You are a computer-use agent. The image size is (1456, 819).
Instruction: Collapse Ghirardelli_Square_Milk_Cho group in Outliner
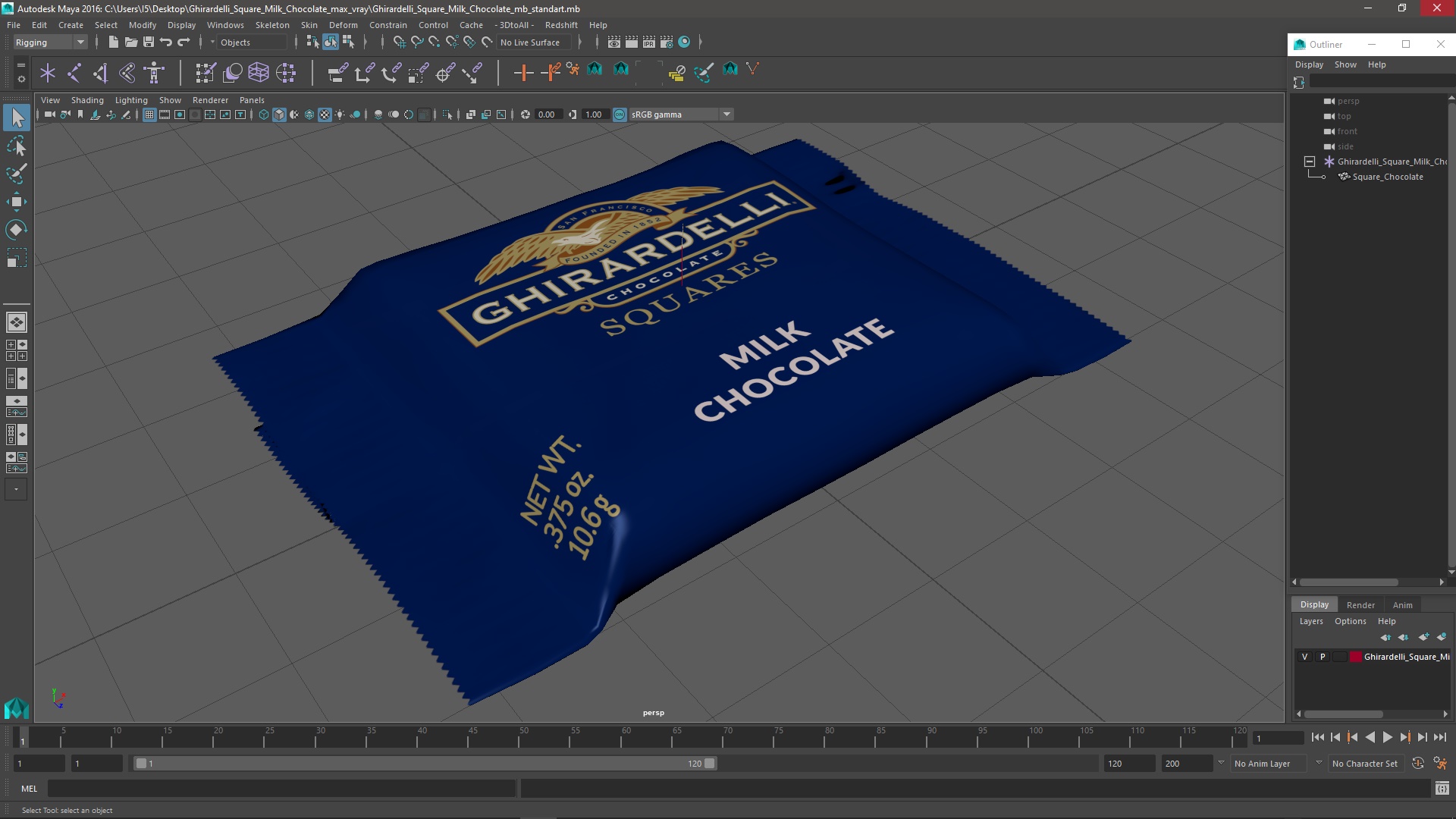coord(1310,162)
